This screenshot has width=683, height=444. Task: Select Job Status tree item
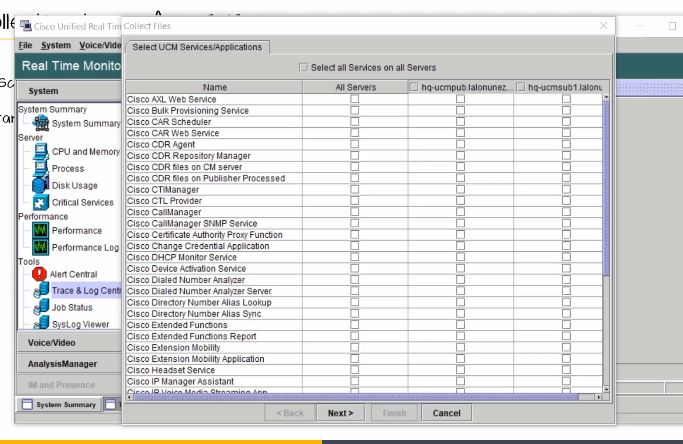(72, 307)
